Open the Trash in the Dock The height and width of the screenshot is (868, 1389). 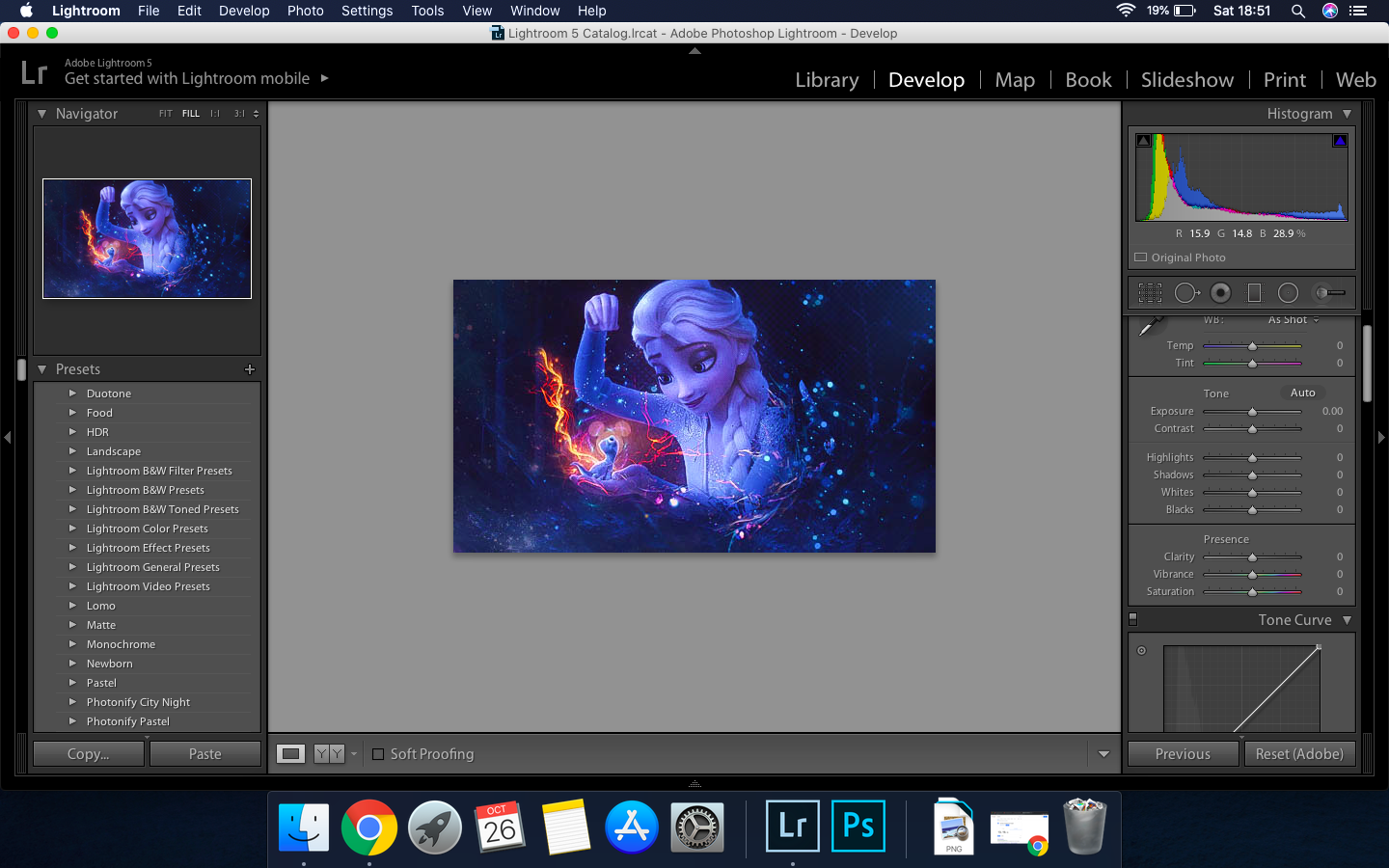1085,827
